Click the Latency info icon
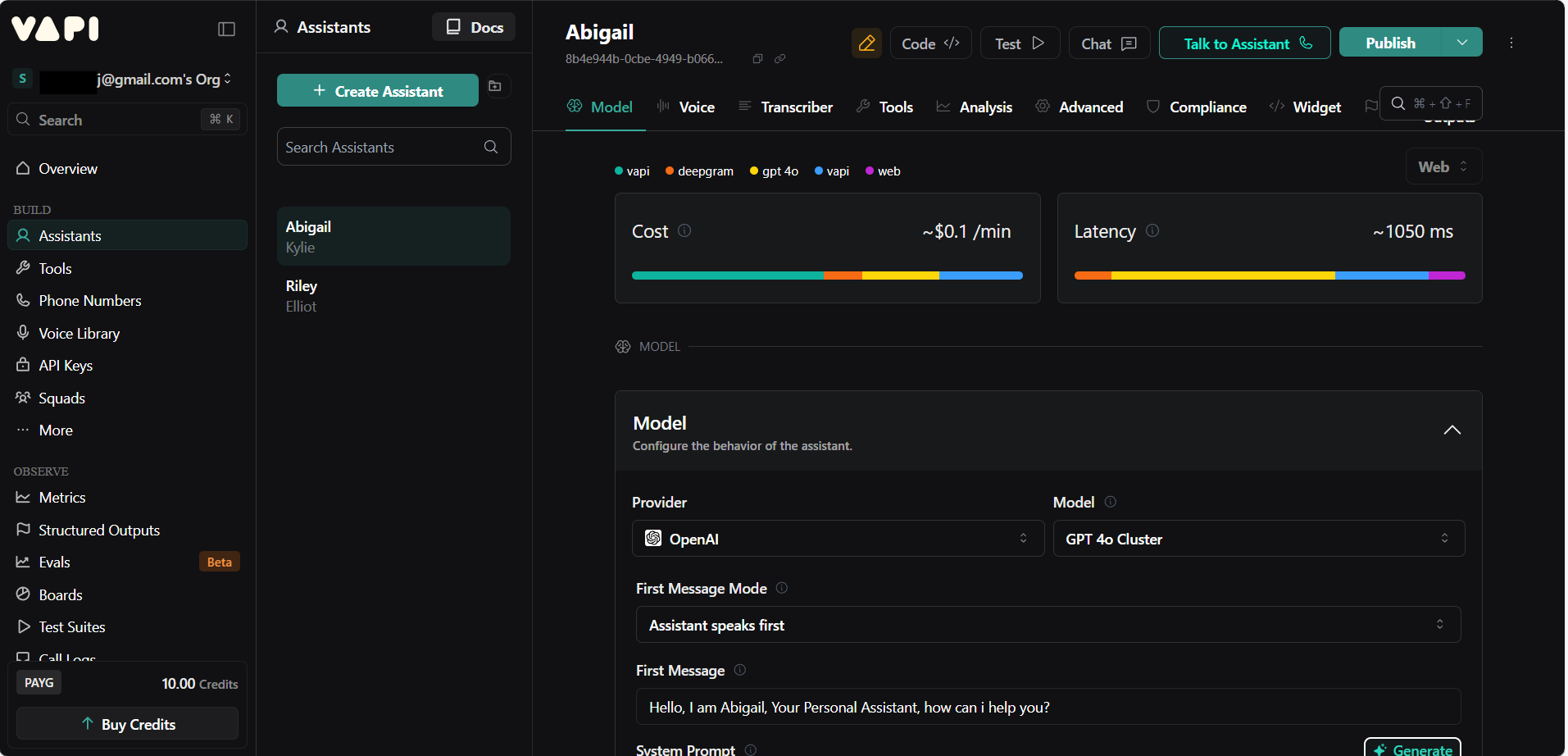The image size is (1568, 756). [1152, 231]
